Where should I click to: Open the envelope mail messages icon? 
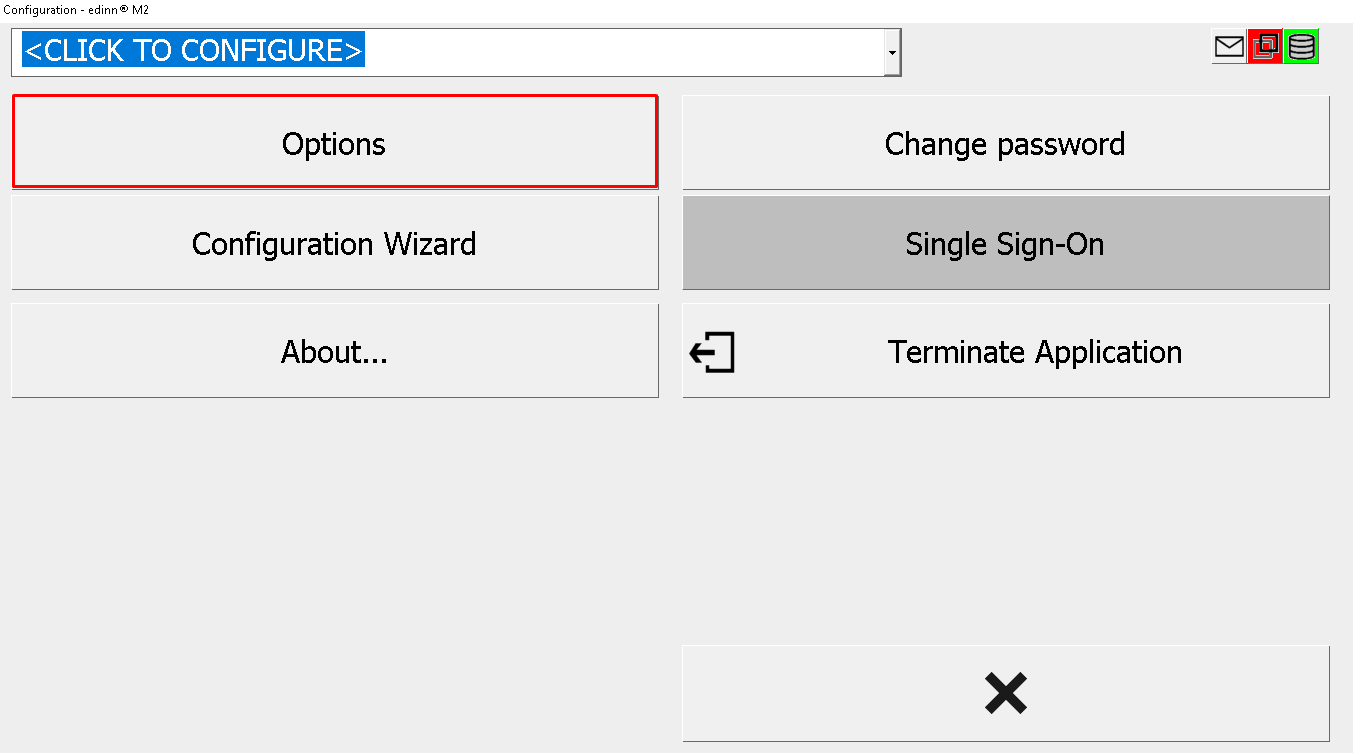pos(1229,46)
